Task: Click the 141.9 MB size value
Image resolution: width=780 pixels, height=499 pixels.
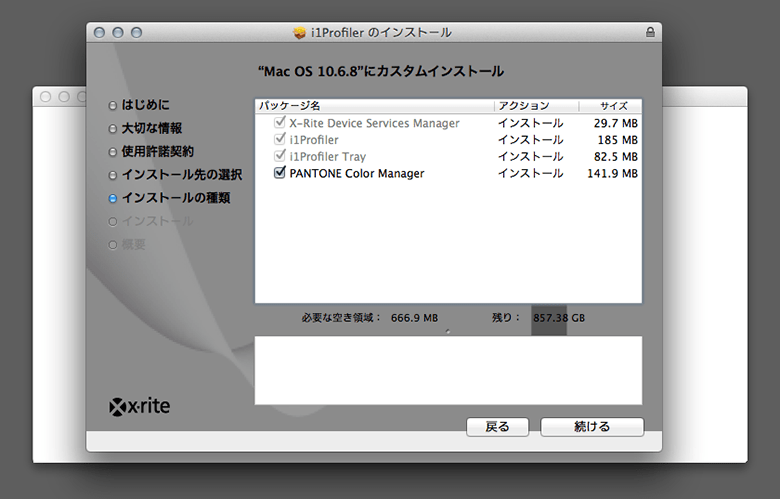Action: pyautogui.click(x=612, y=173)
